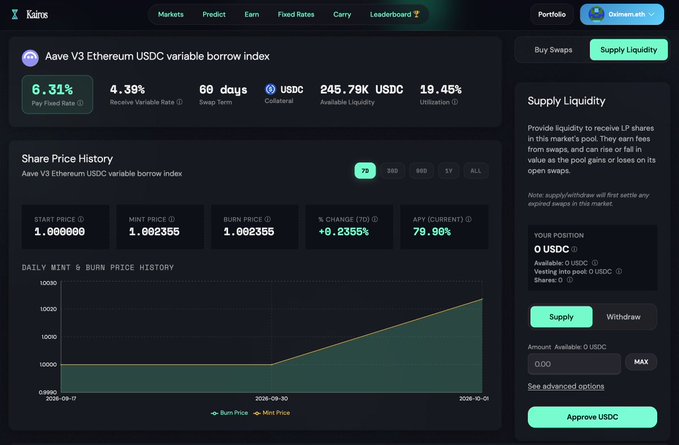The image size is (679, 445).
Task: Focus the supply amount input field
Action: point(574,364)
